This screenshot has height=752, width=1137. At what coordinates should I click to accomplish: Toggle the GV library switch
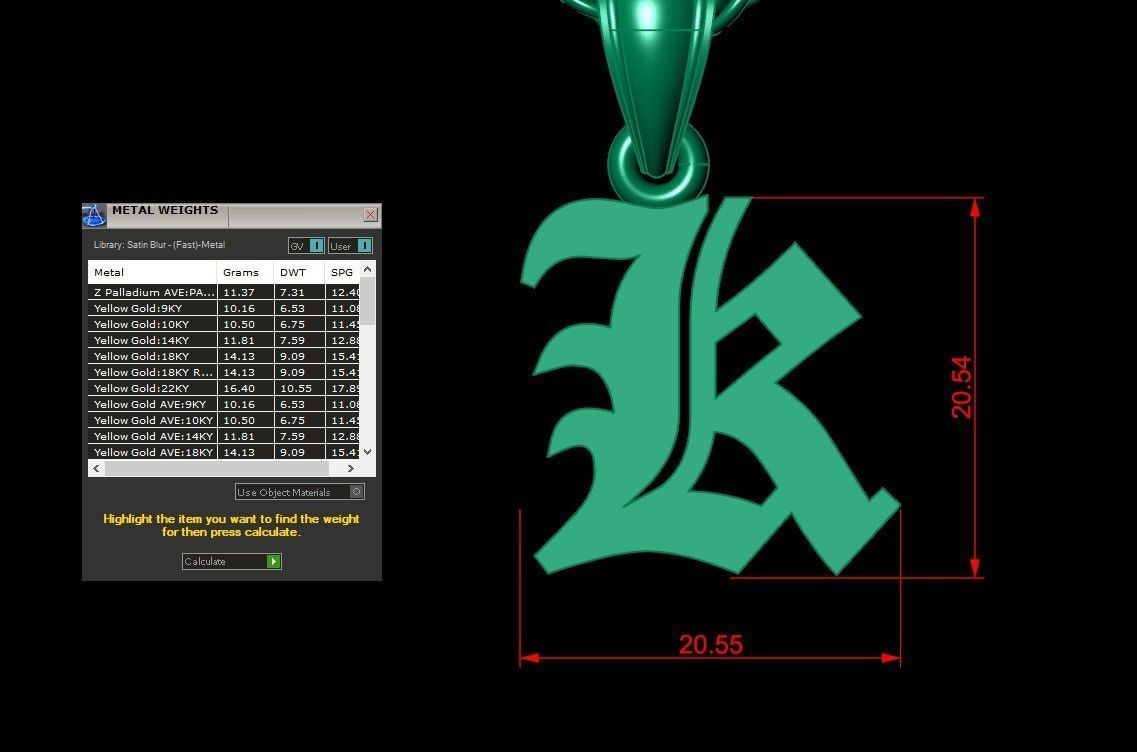pyautogui.click(x=306, y=246)
